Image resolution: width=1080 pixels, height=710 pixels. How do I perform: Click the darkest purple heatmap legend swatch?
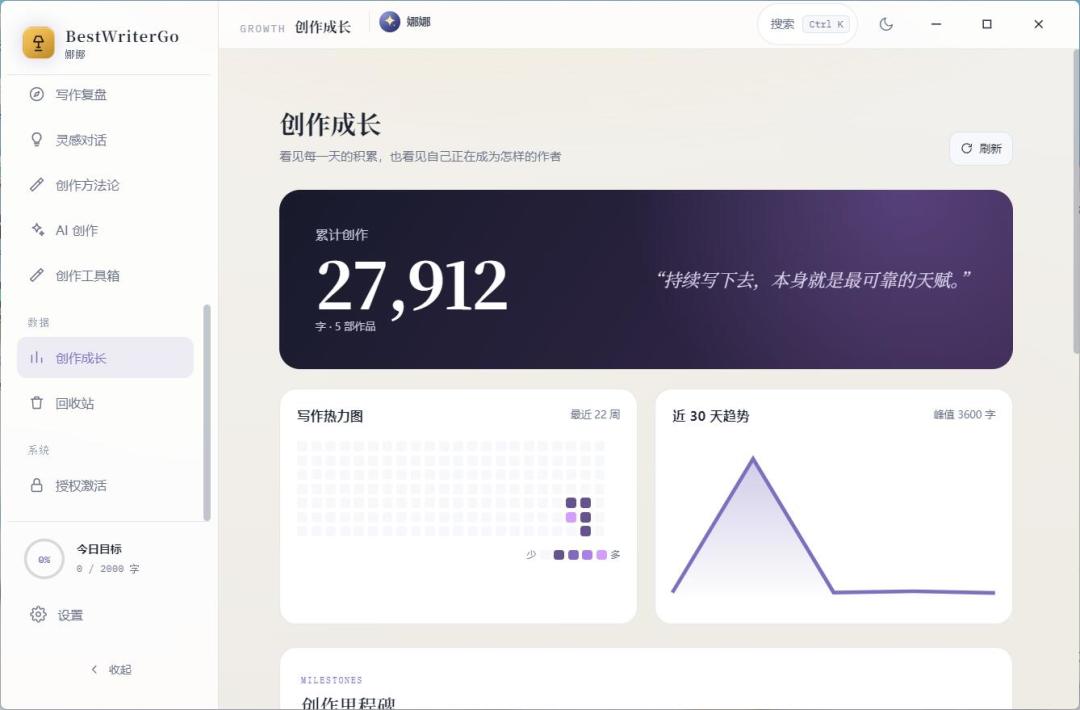coord(559,555)
